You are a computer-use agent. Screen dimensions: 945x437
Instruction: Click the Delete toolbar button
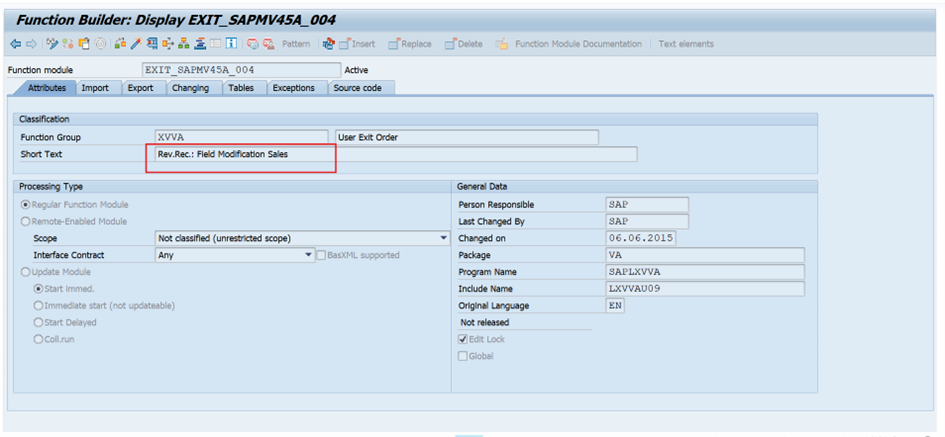464,44
